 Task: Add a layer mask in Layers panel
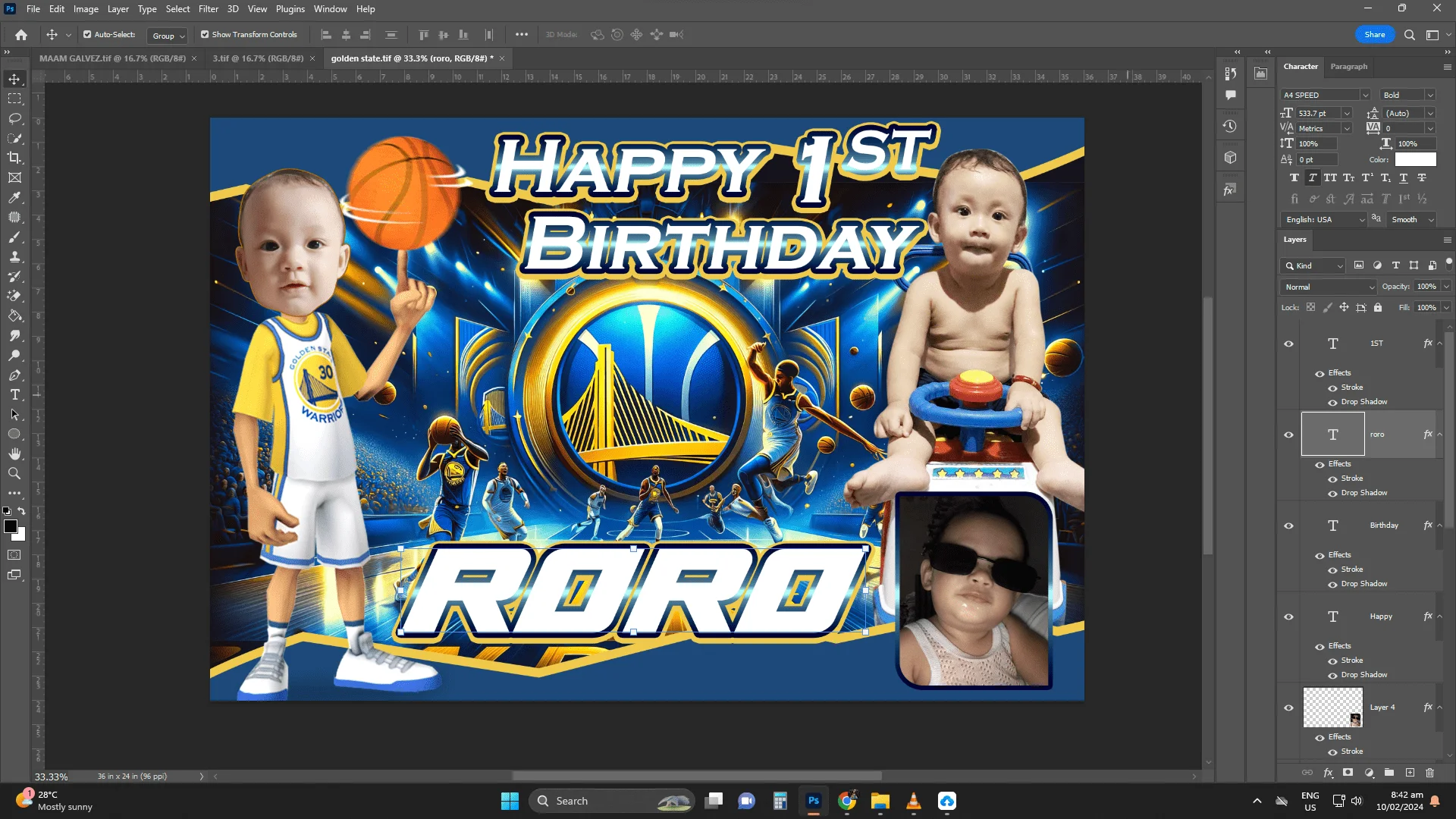(1348, 773)
